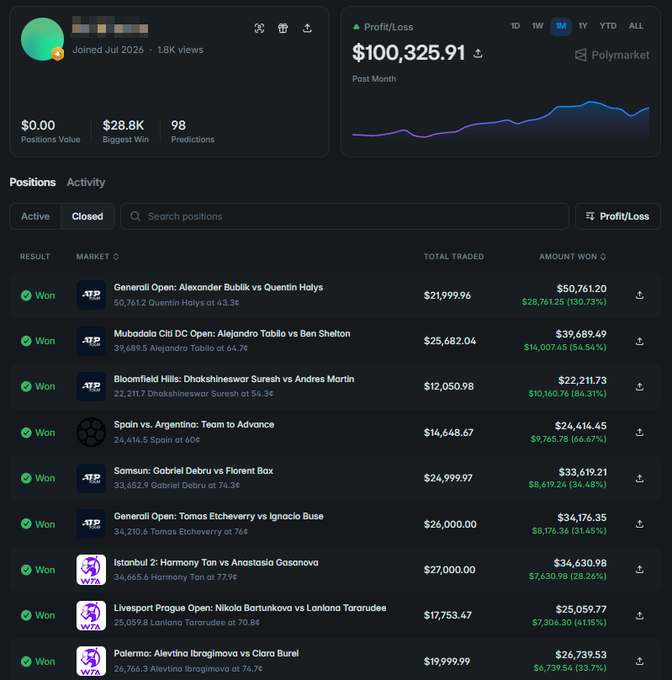This screenshot has height=680, width=672.
Task: Open Livesport Prague Open: Bartunkova vs Tararudee
Action: pyautogui.click(x=250, y=608)
